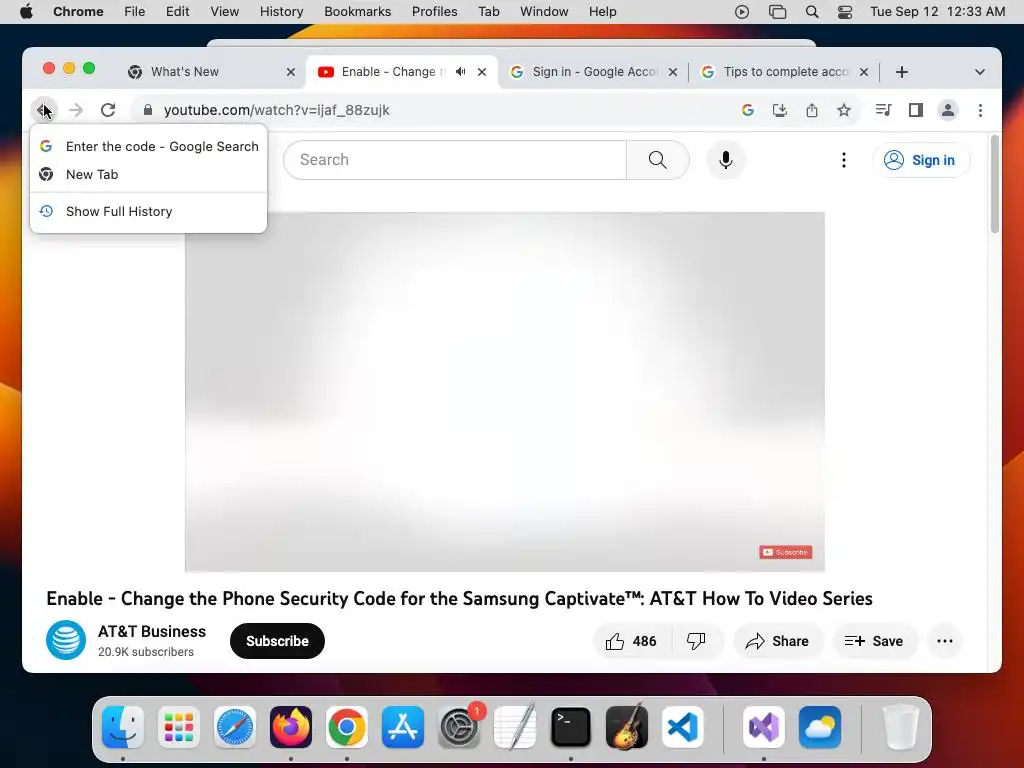Click the Subscribe overlay in the video
This screenshot has width=1024, height=768.
pos(786,552)
